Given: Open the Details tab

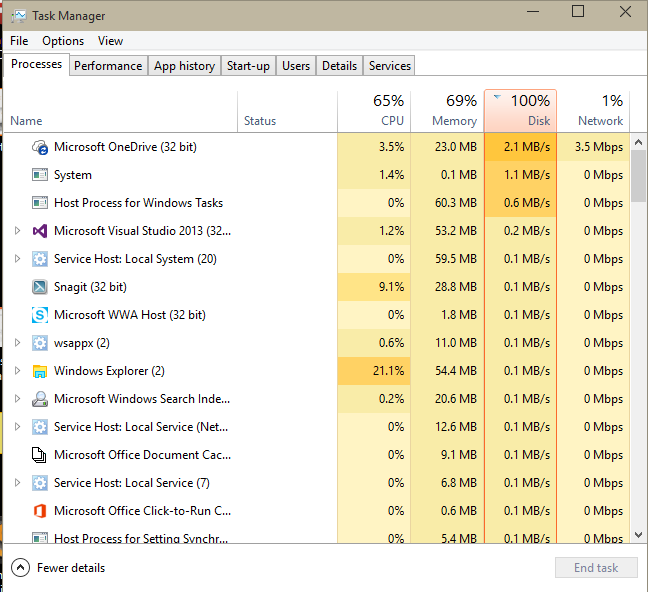Looking at the screenshot, I should pos(339,66).
